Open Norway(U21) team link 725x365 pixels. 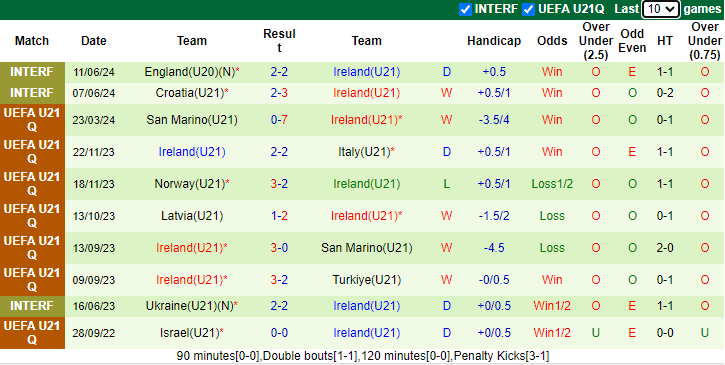point(192,184)
